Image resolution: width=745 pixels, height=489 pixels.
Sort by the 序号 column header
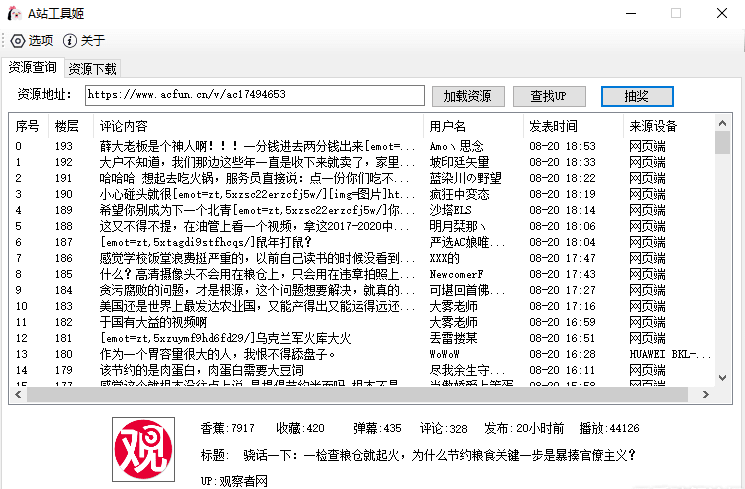point(28,126)
